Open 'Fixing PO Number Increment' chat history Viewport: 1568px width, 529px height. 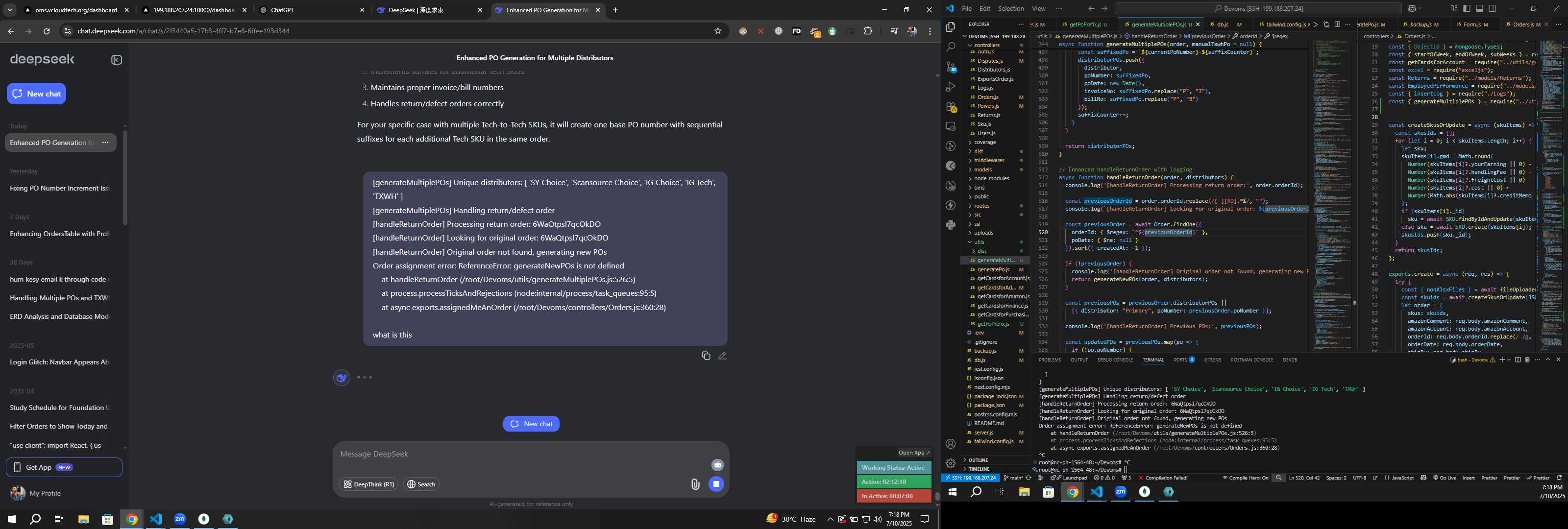pyautogui.click(x=60, y=188)
